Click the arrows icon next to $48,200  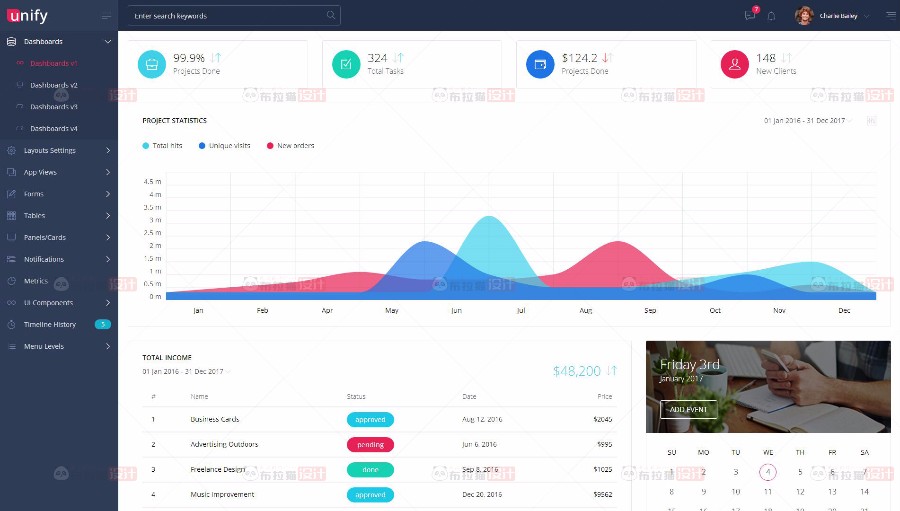[x=612, y=371]
